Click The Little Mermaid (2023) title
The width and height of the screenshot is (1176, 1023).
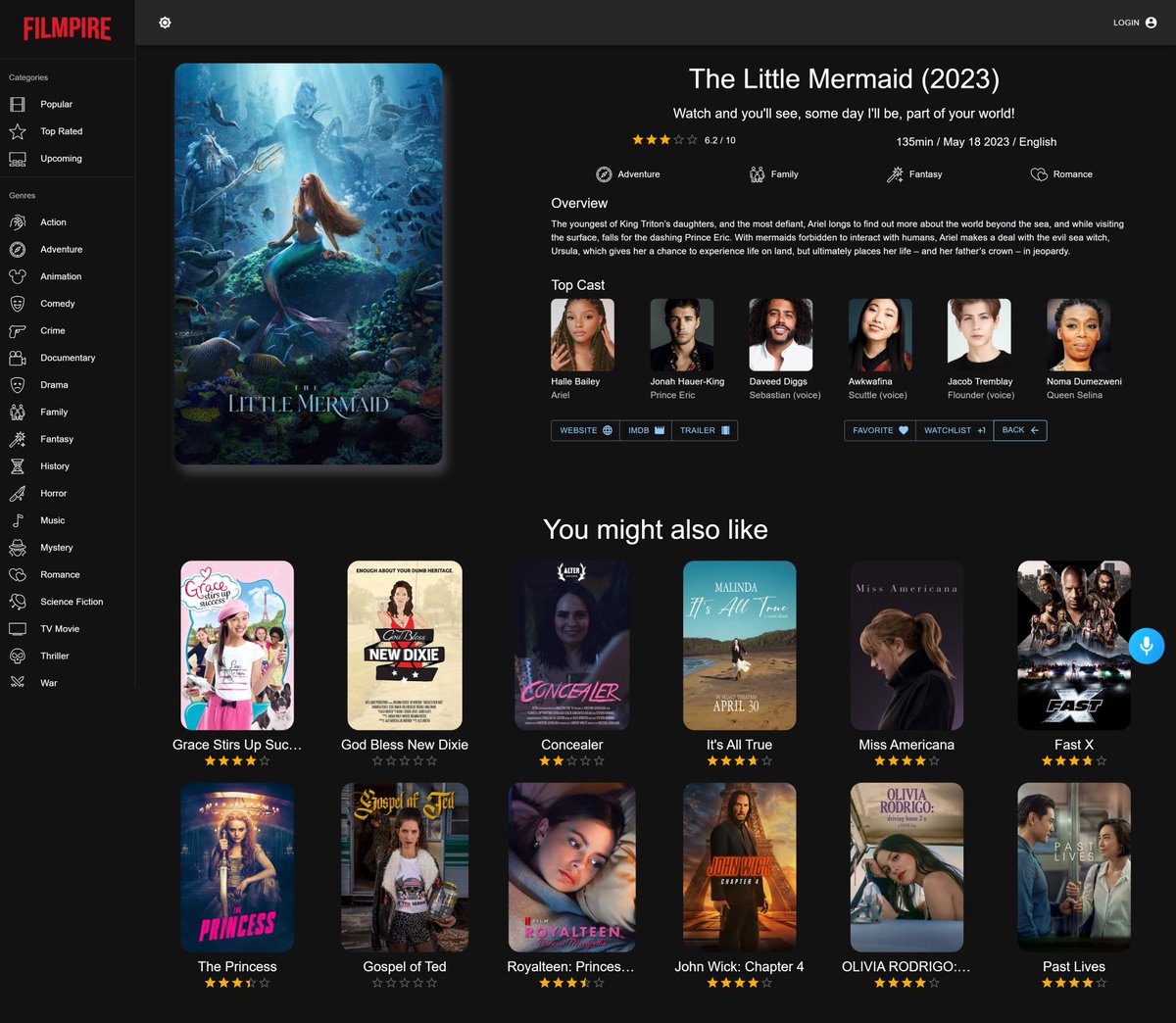click(844, 78)
